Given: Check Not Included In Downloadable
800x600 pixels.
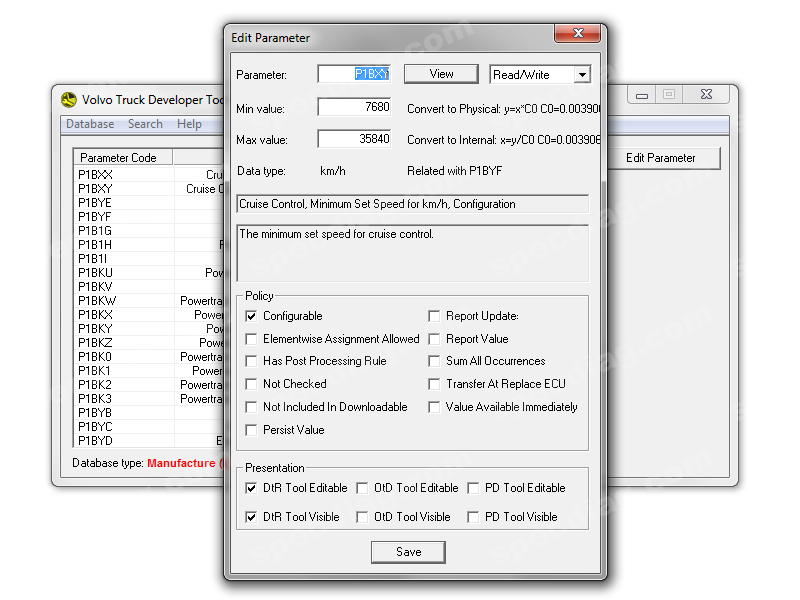Looking at the screenshot, I should [x=251, y=407].
